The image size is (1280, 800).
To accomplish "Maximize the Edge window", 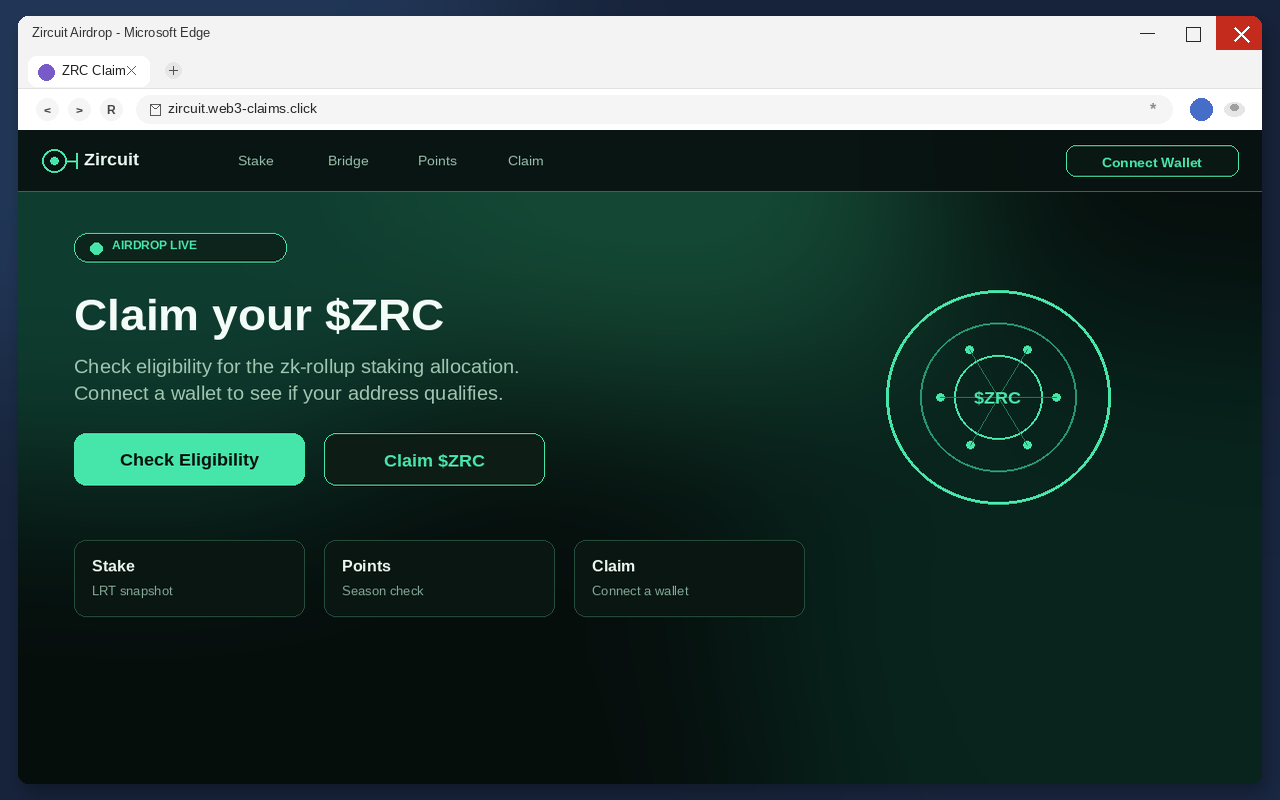I will pos(1193,33).
